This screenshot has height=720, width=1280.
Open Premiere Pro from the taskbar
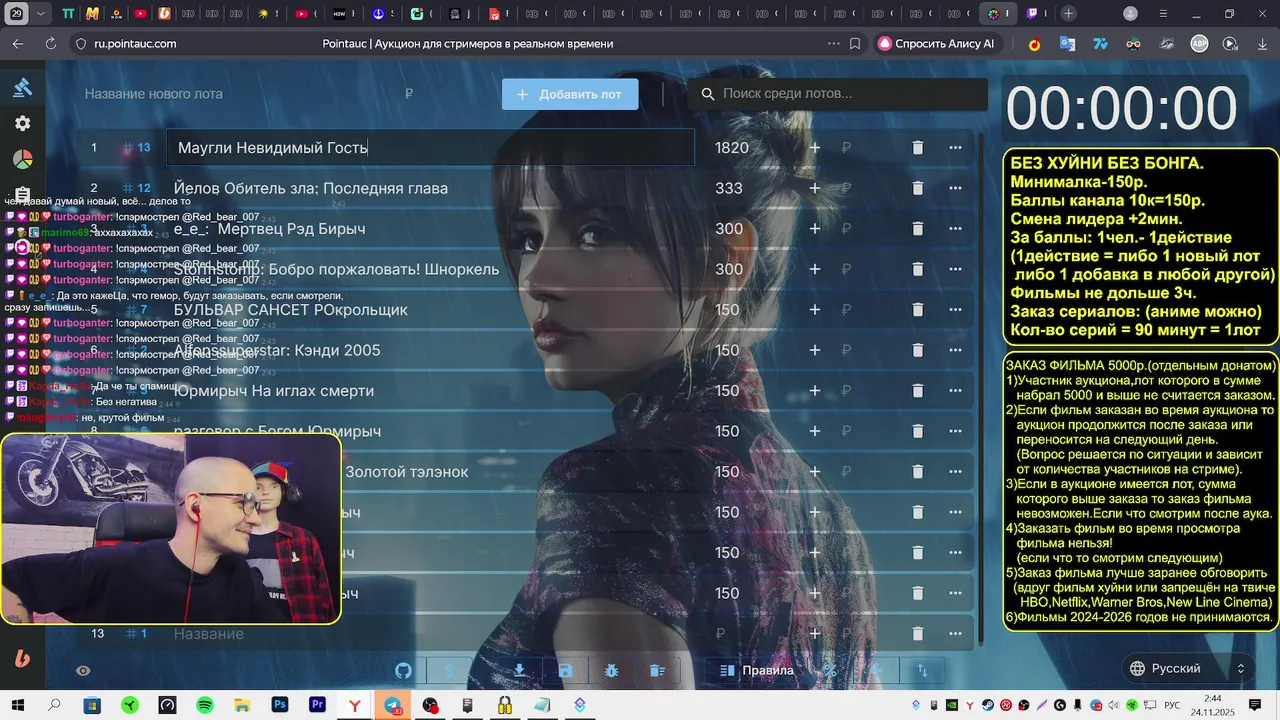[318, 705]
